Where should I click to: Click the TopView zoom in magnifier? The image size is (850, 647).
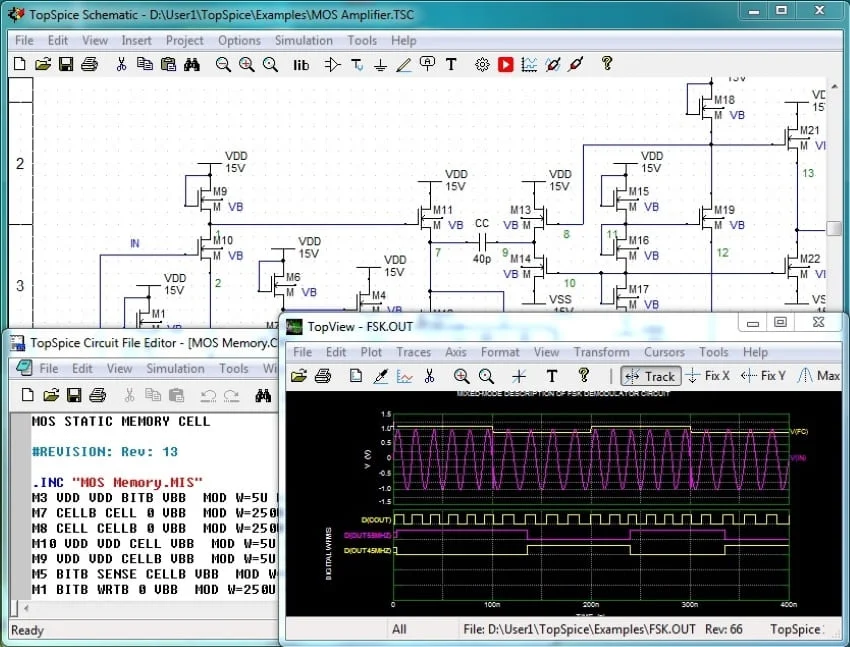pyautogui.click(x=461, y=376)
